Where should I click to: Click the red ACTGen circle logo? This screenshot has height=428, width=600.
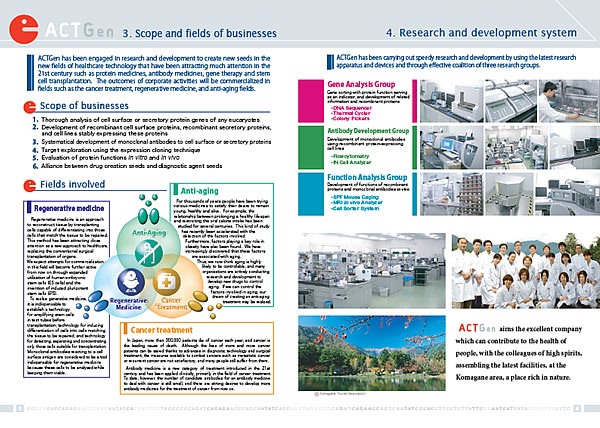point(23,29)
